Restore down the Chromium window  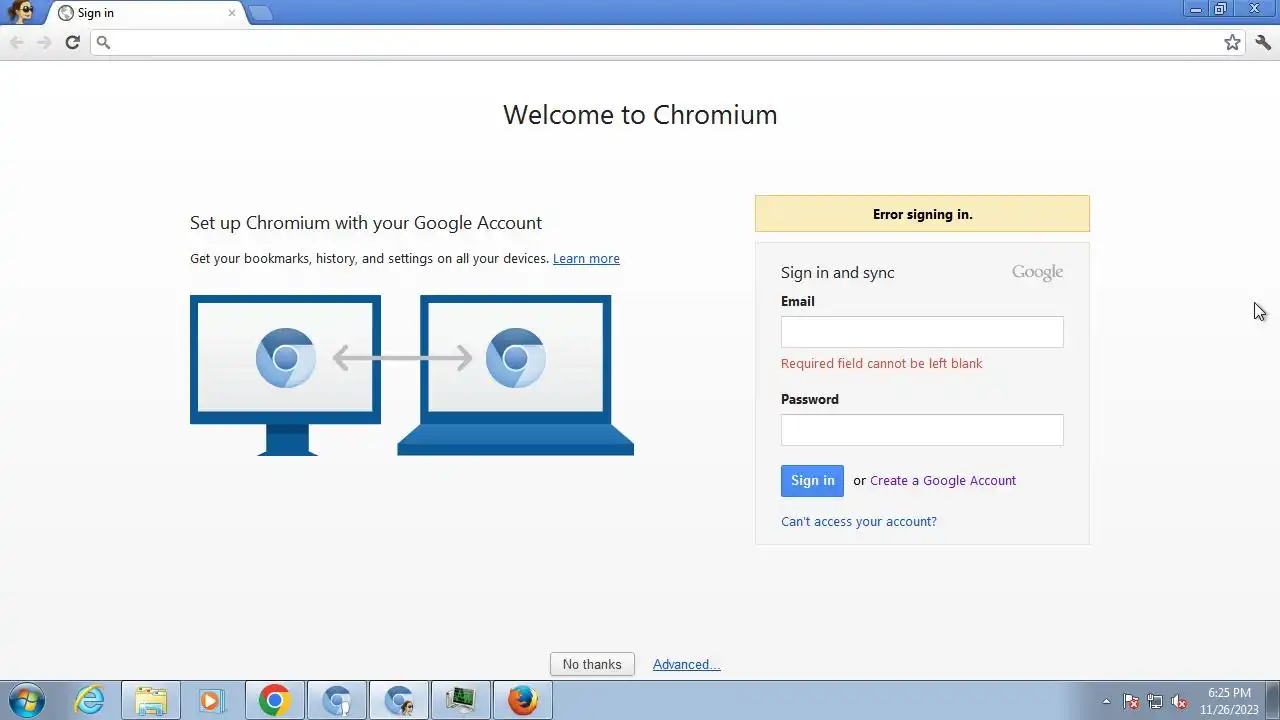(x=1221, y=9)
